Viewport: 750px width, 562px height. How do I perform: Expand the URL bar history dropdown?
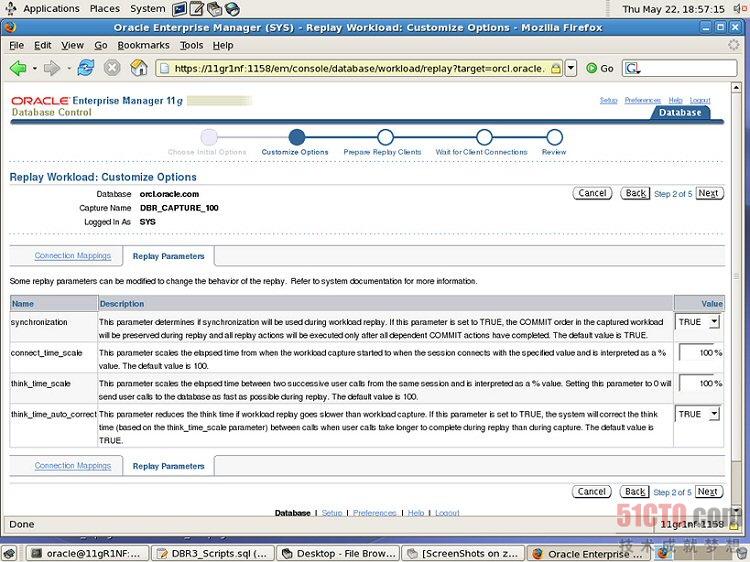pyautogui.click(x=571, y=68)
